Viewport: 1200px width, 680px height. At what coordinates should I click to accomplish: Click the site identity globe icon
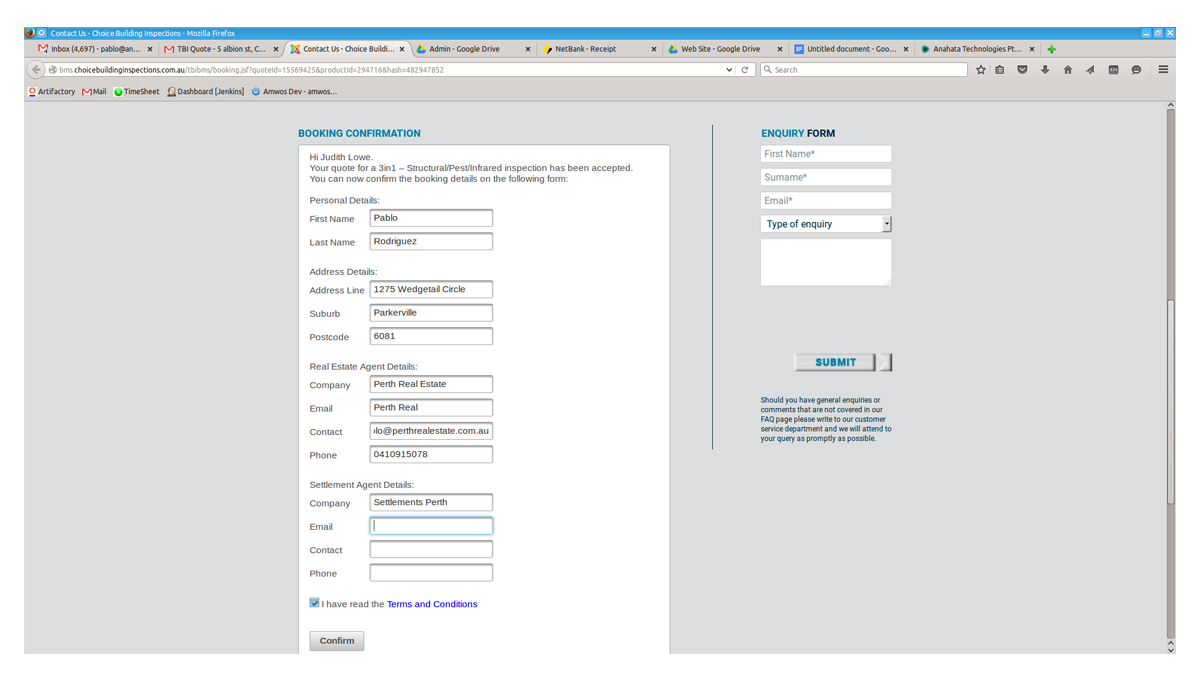53,70
